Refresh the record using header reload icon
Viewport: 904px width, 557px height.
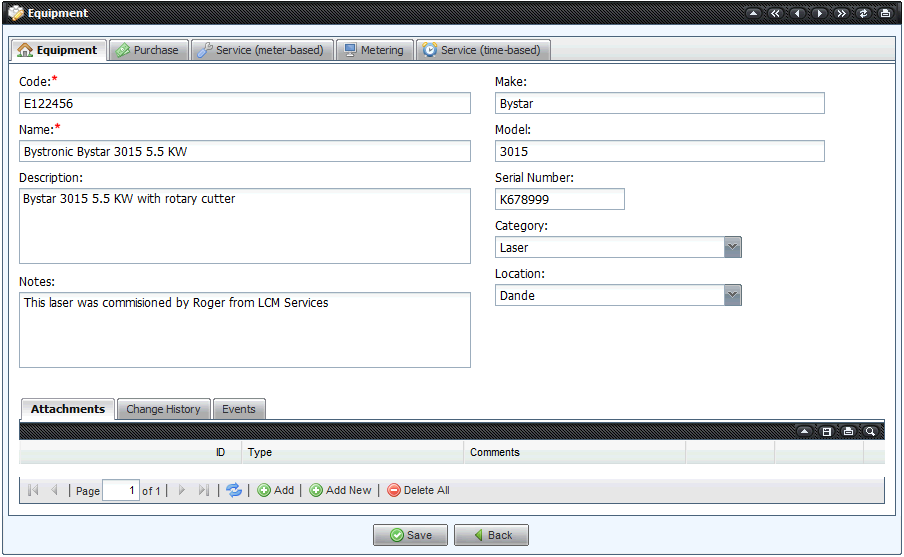pyautogui.click(x=863, y=14)
